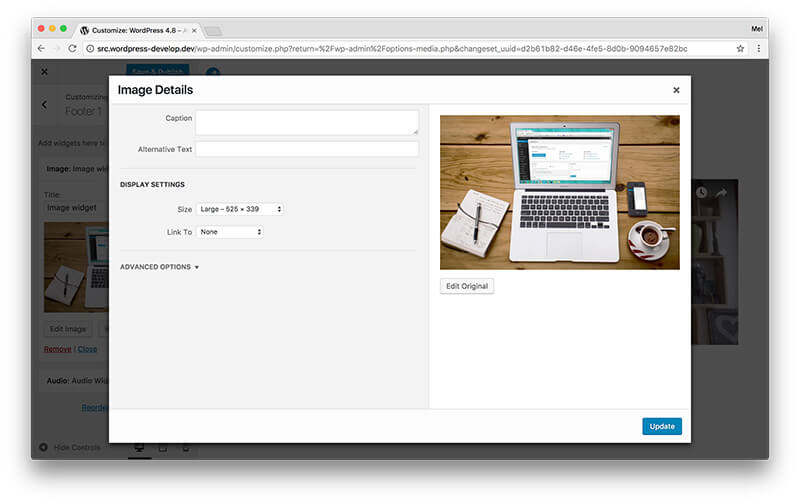This screenshot has width=800, height=504.
Task: Go back in the browser
Action: pos(41,48)
